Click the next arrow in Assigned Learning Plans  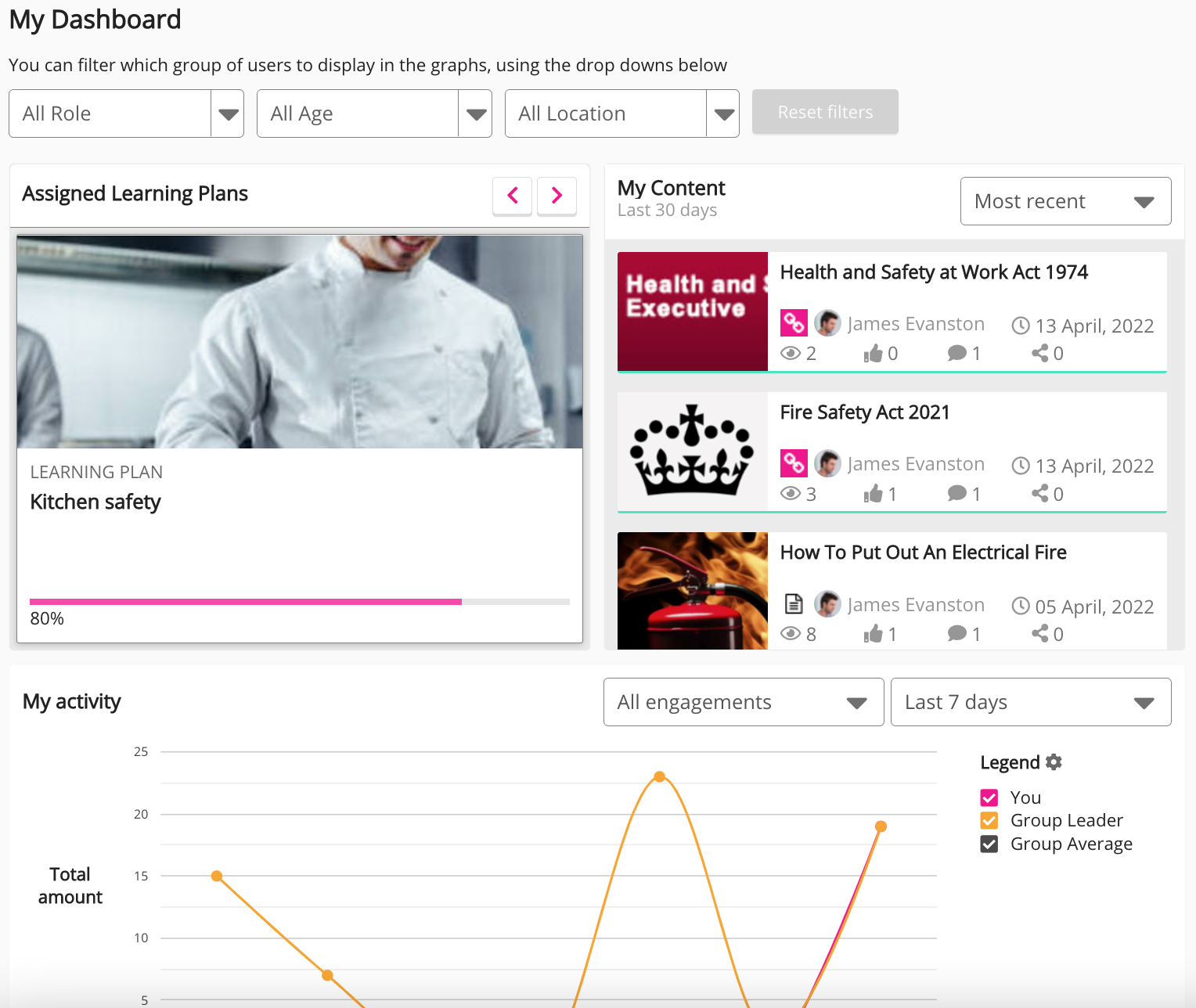557,195
